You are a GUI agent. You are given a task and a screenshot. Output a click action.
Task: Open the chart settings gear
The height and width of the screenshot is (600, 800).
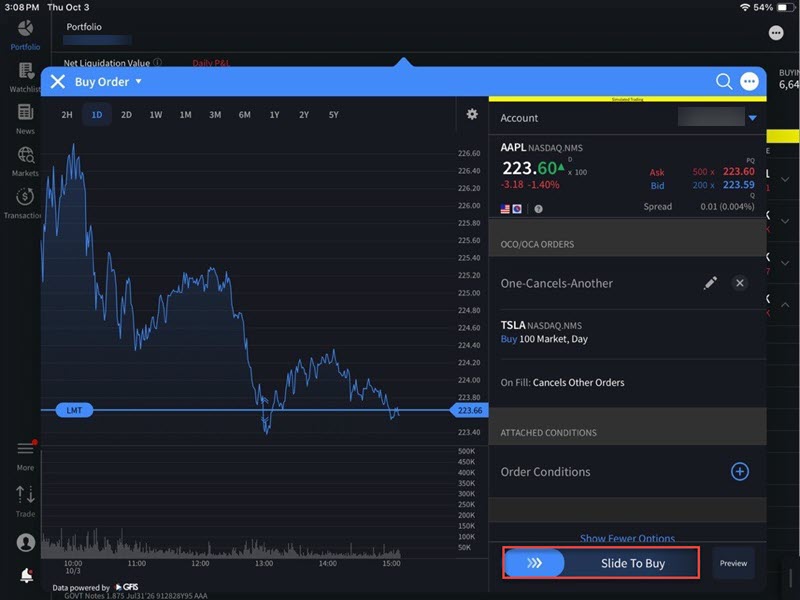pos(471,114)
